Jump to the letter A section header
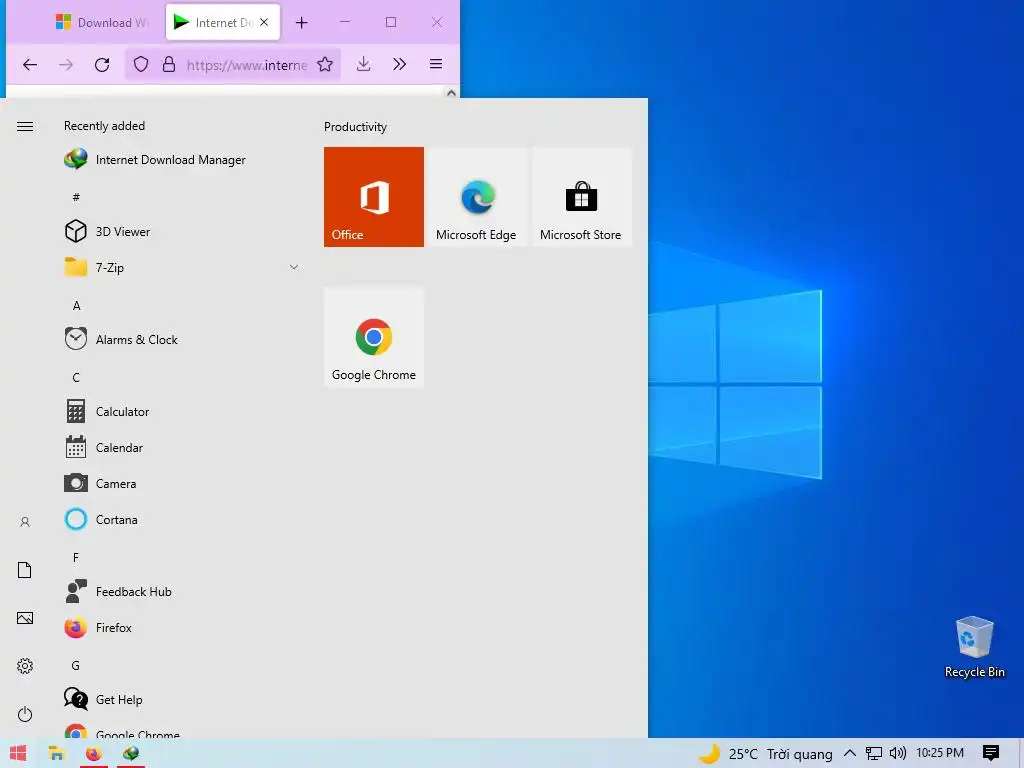 76,306
